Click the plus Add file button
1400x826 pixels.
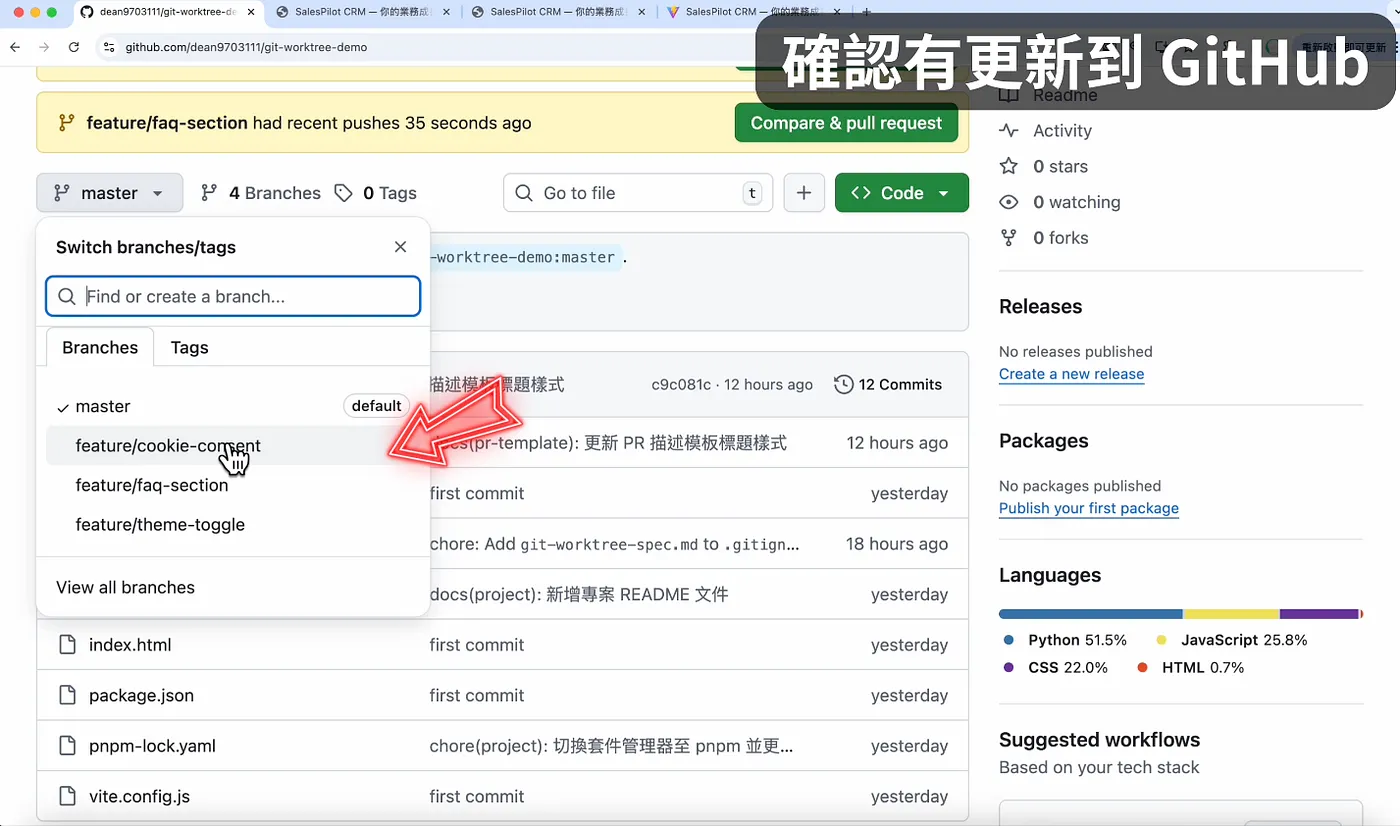(804, 193)
